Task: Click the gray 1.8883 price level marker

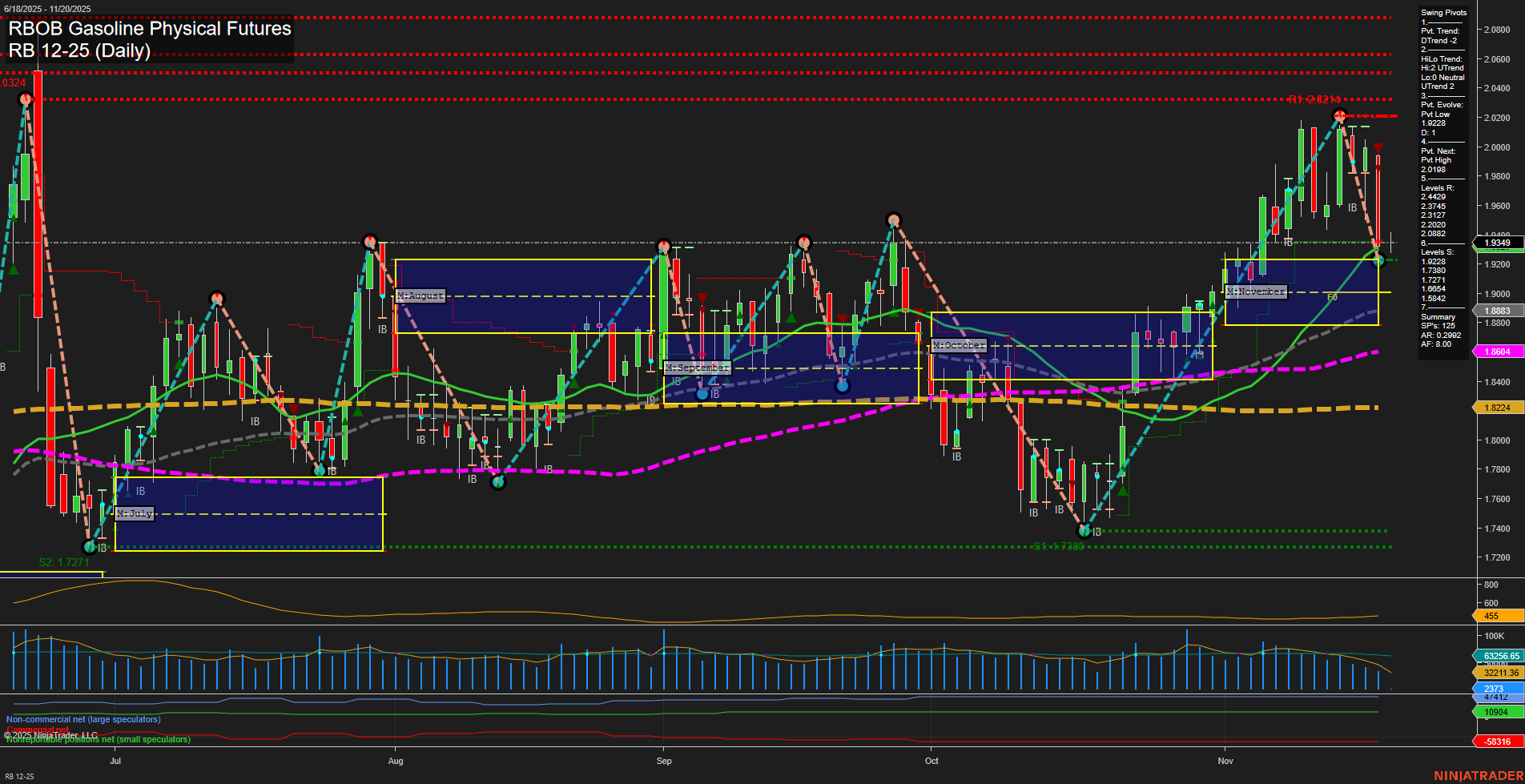Action: tap(1497, 310)
